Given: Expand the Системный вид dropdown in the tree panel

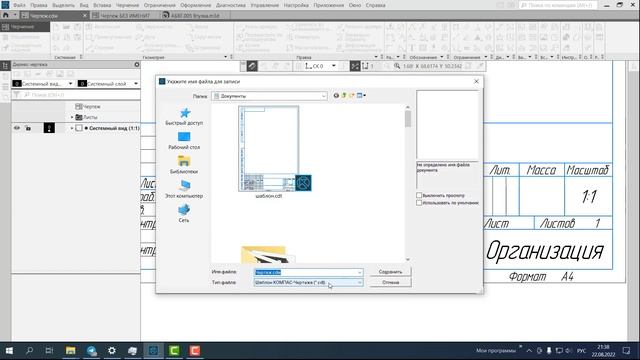Looking at the screenshot, I should [x=71, y=84].
